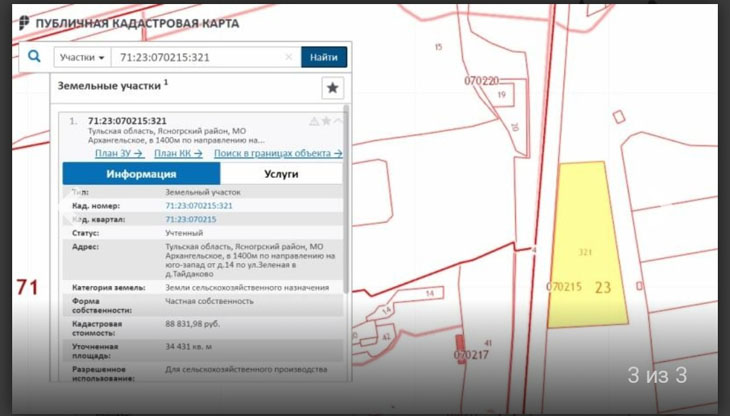Screen dimensions: 730x416
Task: Open favorites with the star button
Action: tap(332, 87)
